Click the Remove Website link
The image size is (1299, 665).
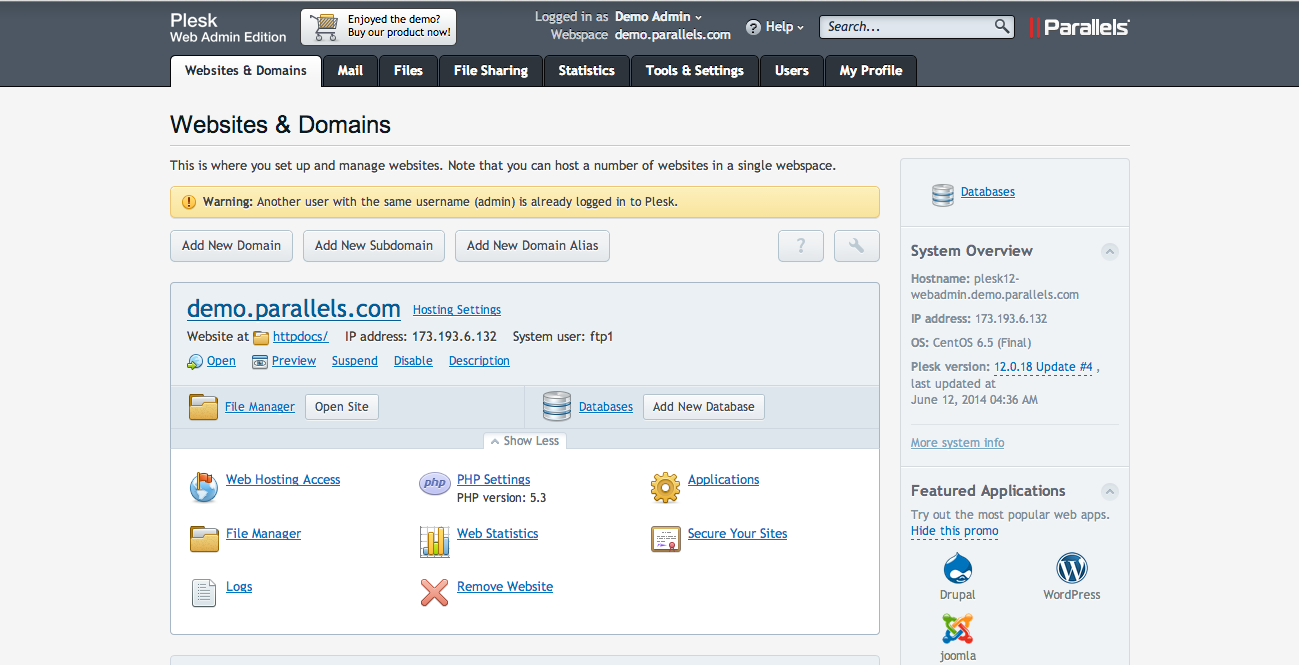(x=505, y=587)
